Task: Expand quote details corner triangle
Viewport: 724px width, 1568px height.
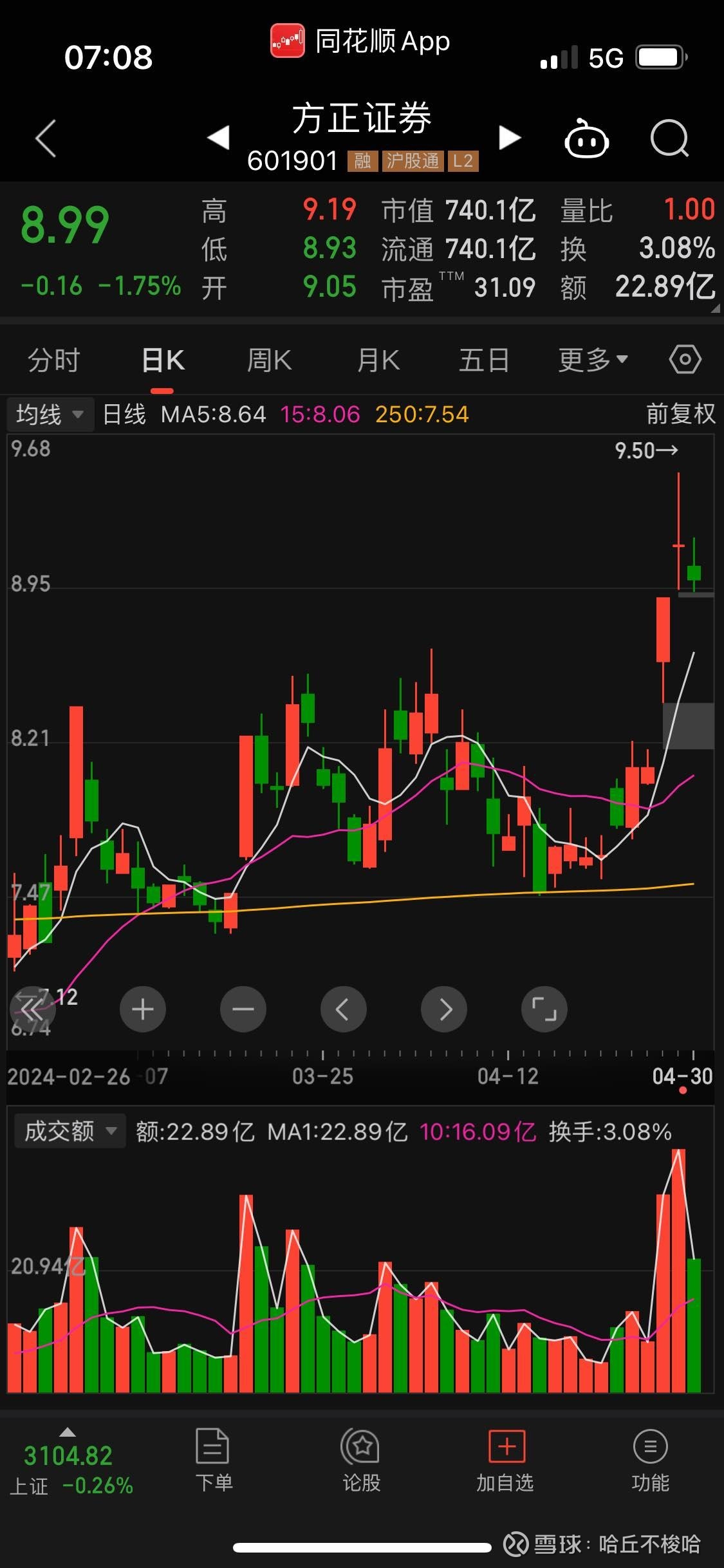Action: click(715, 309)
